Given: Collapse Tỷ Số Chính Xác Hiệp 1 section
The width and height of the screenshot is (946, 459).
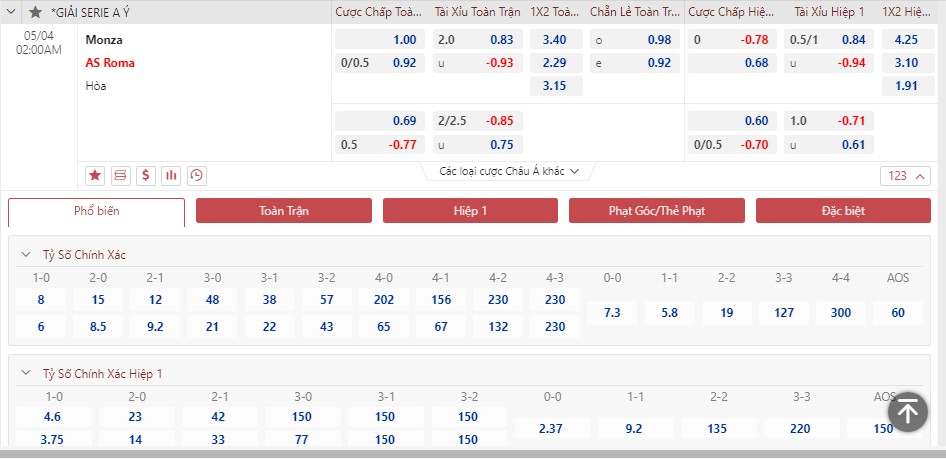Looking at the screenshot, I should pos(25,373).
